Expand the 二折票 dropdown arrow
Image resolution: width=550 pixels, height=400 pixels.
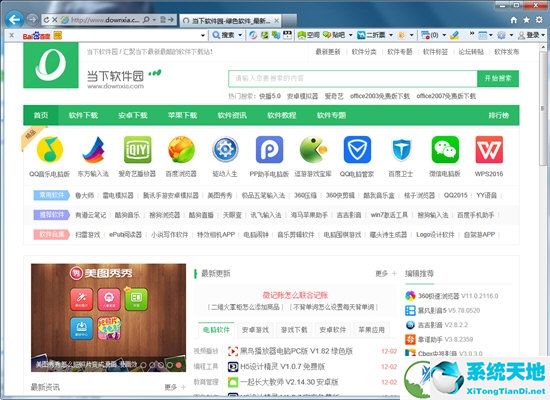391,35
